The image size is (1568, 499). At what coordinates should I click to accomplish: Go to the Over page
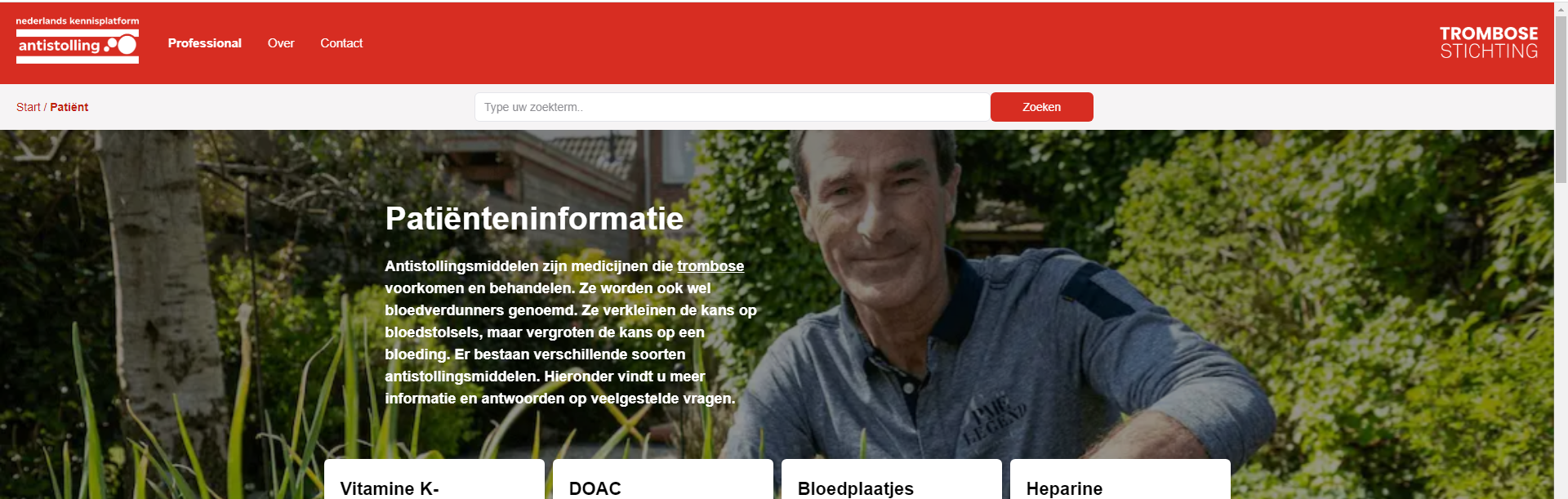click(x=281, y=43)
